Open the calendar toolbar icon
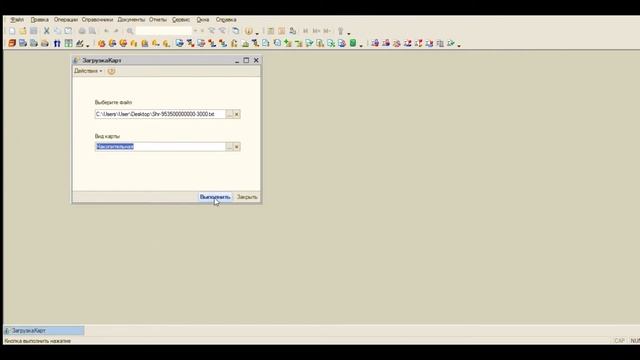This screenshot has width=640, height=360. pos(281,31)
